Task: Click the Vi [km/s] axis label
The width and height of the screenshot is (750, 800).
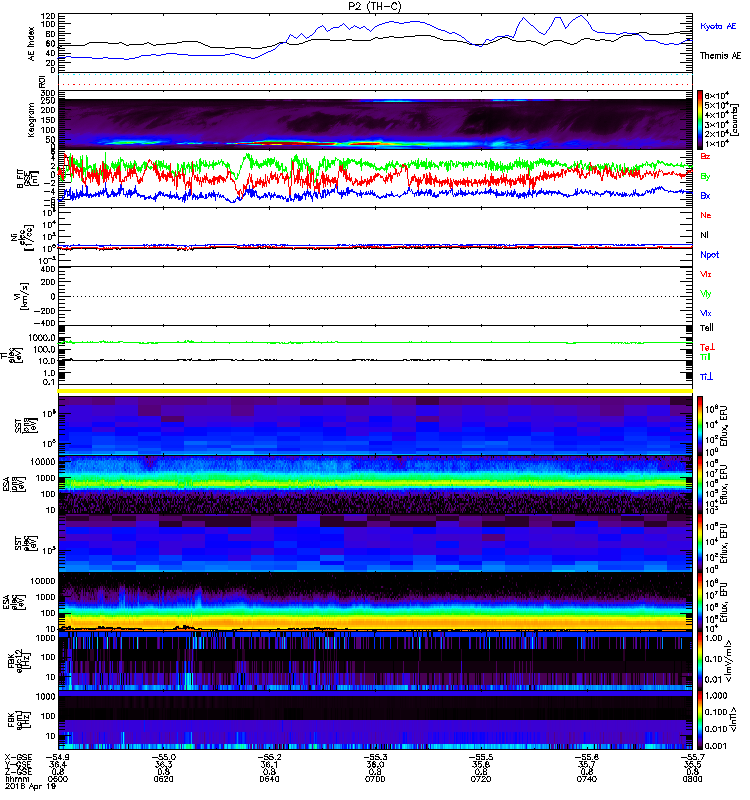Action: [20, 296]
